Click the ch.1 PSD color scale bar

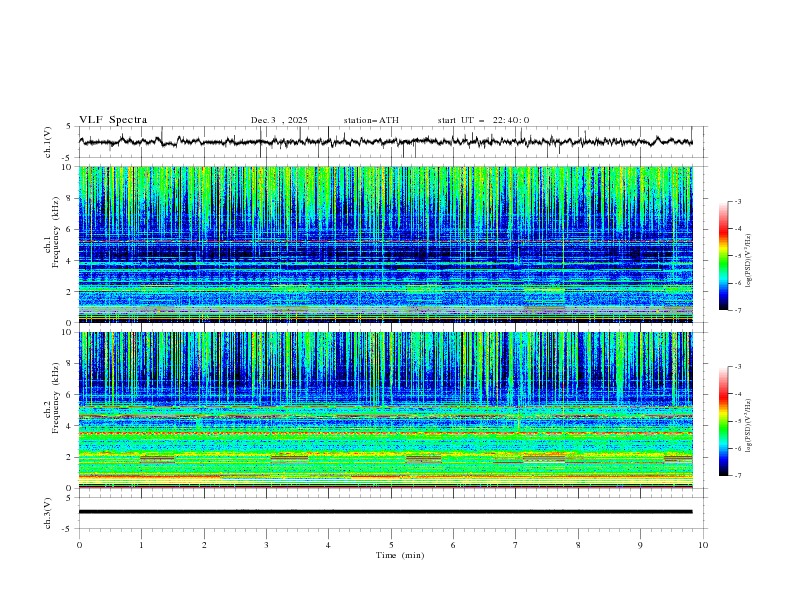click(724, 256)
